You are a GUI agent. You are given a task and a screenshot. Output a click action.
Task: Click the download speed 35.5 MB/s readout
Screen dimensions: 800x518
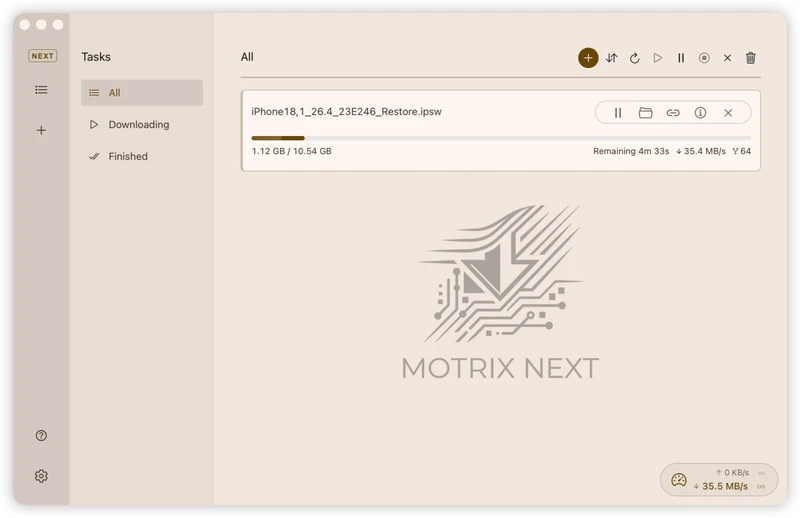[x=721, y=486]
